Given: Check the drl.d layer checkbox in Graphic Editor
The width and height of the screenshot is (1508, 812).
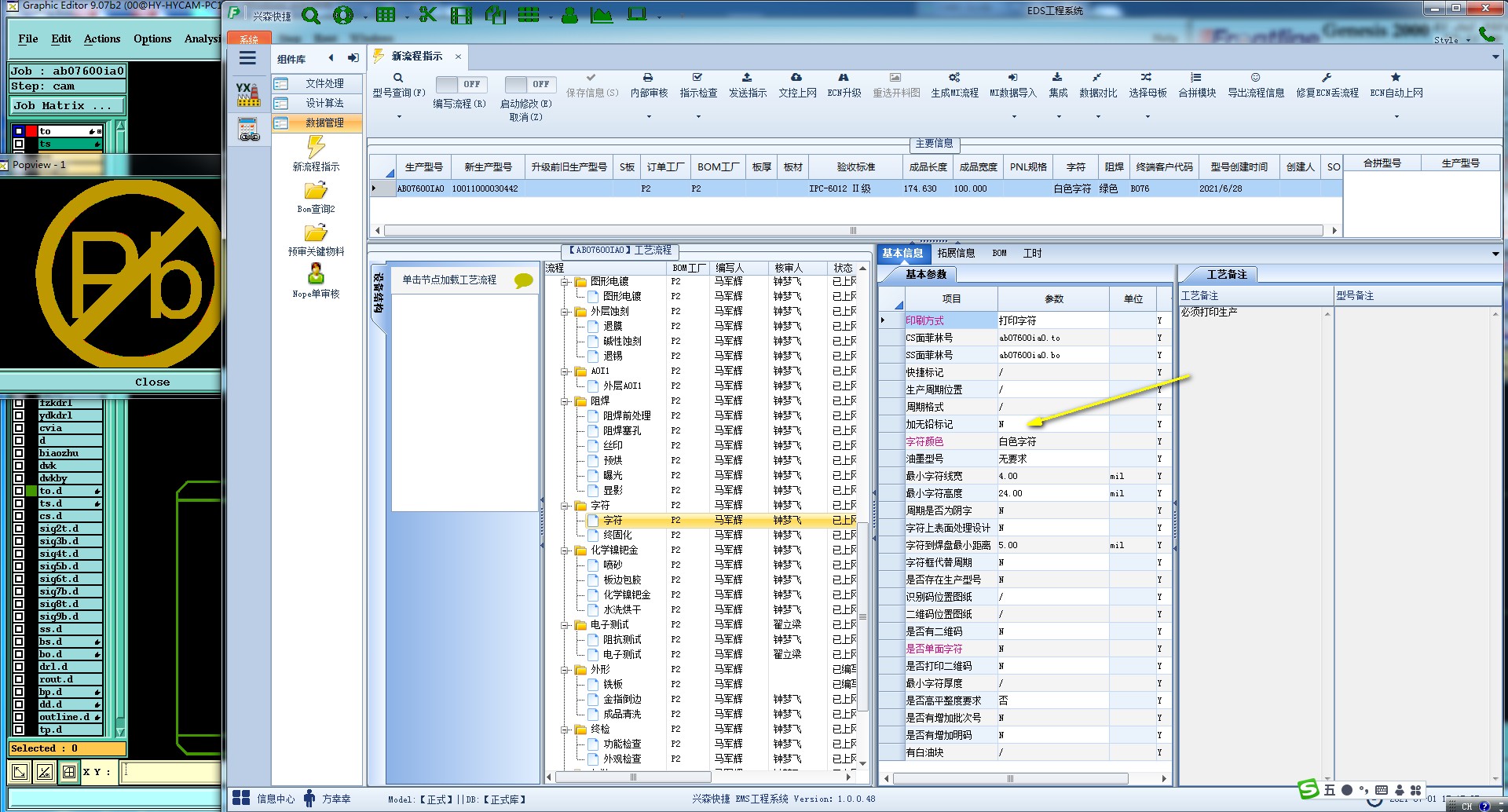Looking at the screenshot, I should [19, 667].
